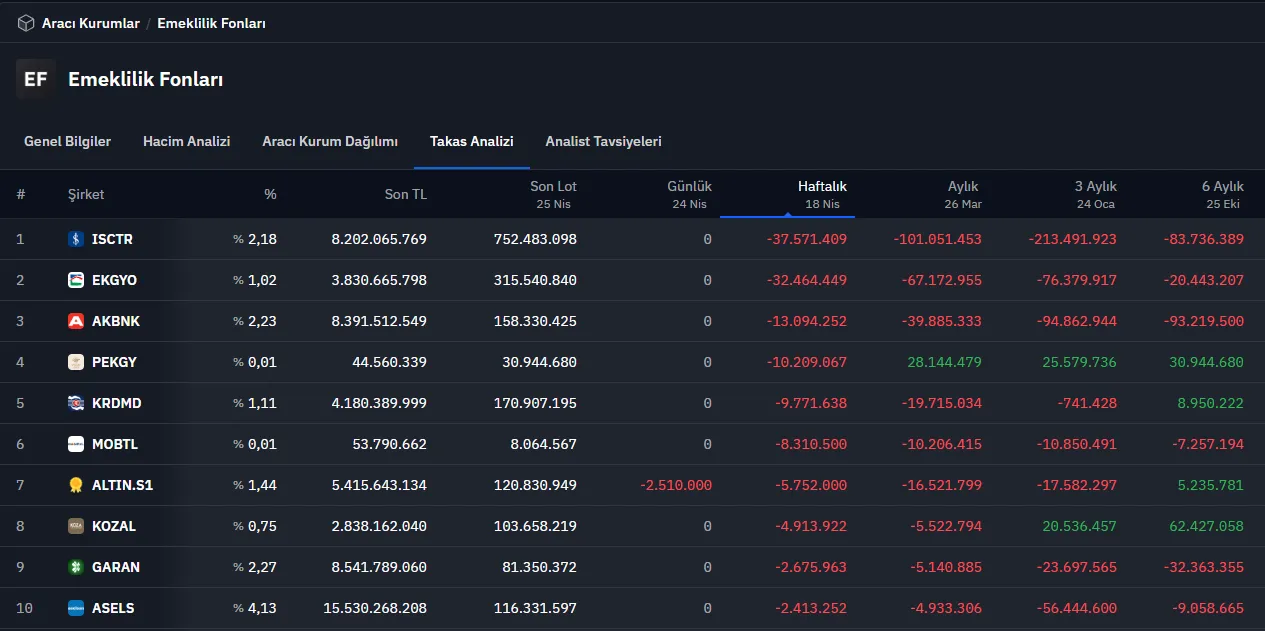The height and width of the screenshot is (631, 1265).
Task: Click the ALTIN.S1 gold medal icon
Action: (75, 485)
